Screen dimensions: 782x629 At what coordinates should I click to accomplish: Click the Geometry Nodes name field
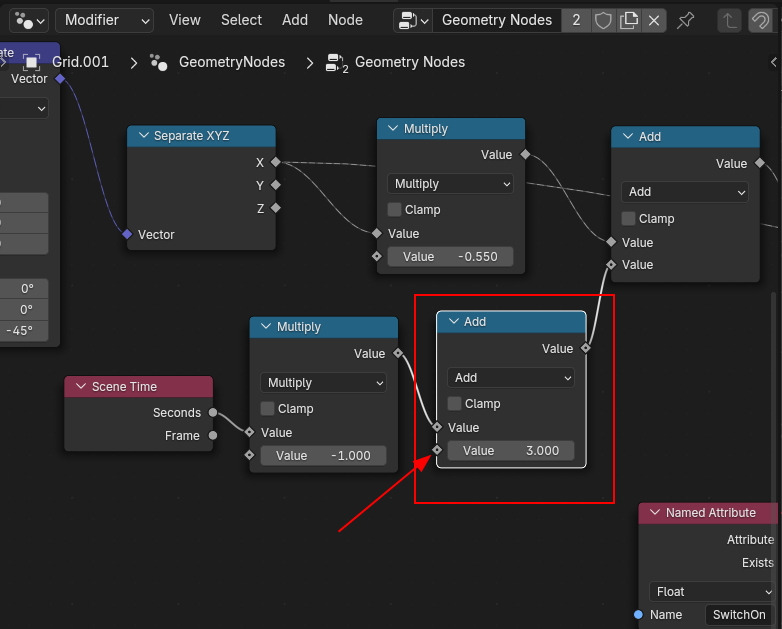(497, 20)
